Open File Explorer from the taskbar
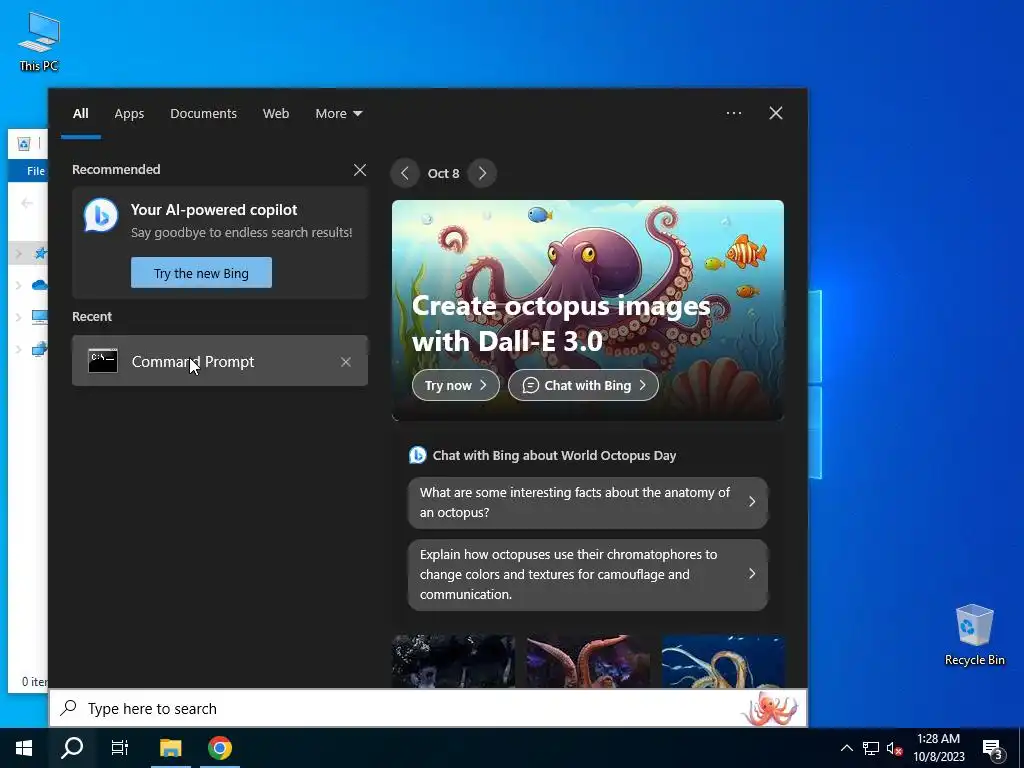Image resolution: width=1024 pixels, height=768 pixels. 170,748
